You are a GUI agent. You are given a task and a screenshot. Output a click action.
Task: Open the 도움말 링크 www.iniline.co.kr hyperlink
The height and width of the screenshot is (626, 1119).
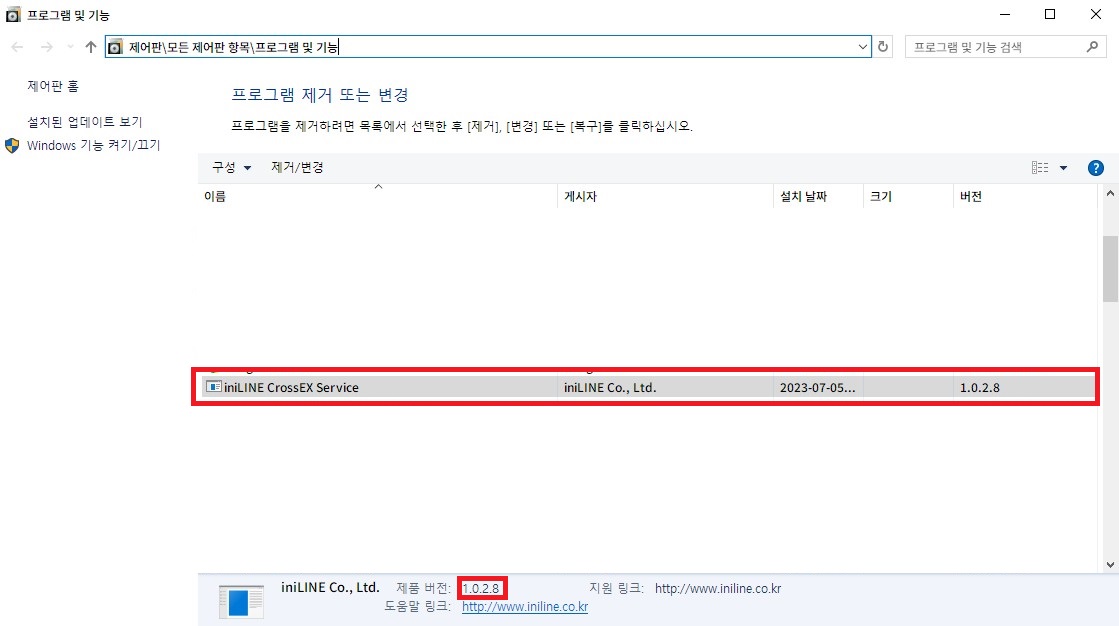click(525, 607)
